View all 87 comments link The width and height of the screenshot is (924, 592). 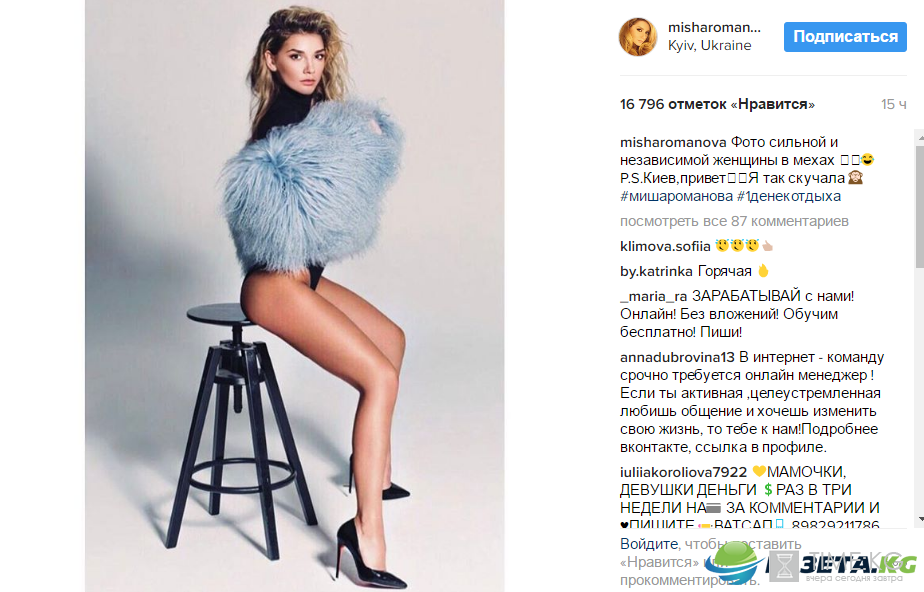[x=734, y=221]
